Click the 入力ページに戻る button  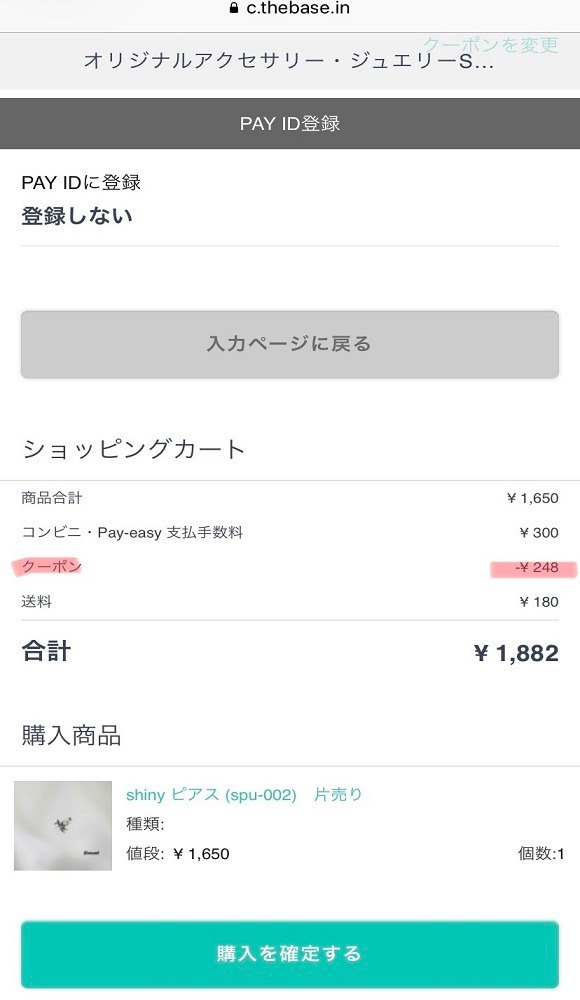(290, 344)
